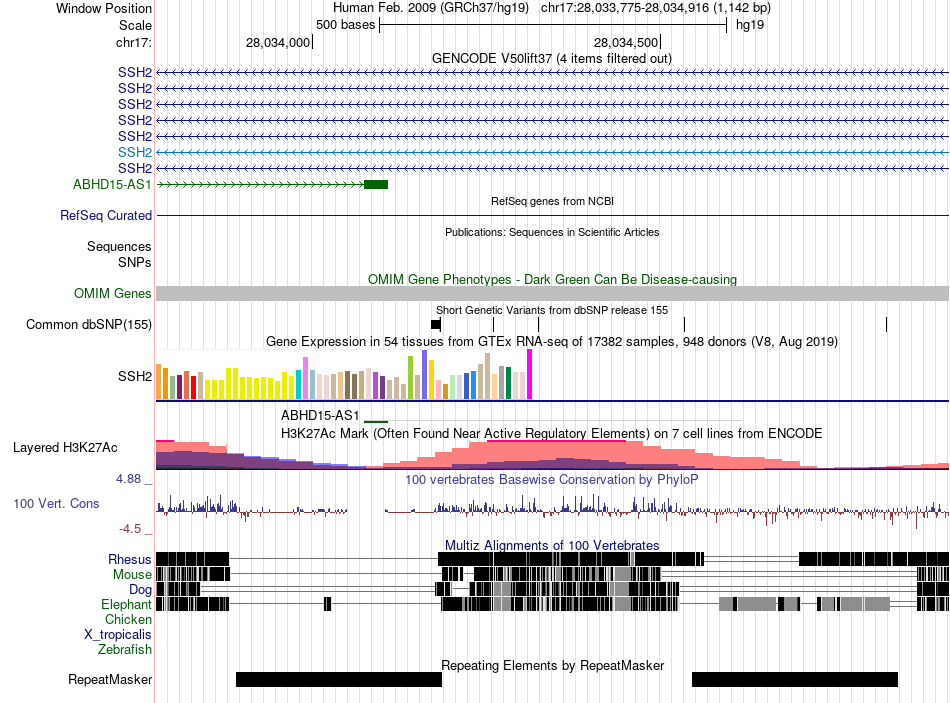This screenshot has width=950, height=703.
Task: Click the RepeatMasker track label
Action: pos(110,679)
